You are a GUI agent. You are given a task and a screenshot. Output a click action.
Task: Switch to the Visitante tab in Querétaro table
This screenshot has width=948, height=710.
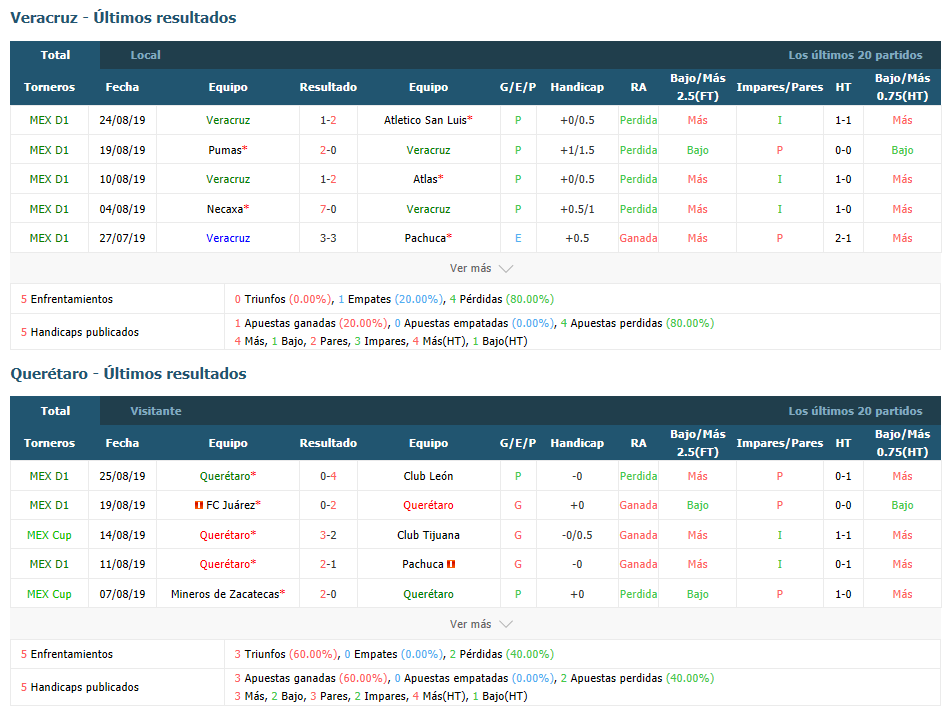pyautogui.click(x=155, y=411)
